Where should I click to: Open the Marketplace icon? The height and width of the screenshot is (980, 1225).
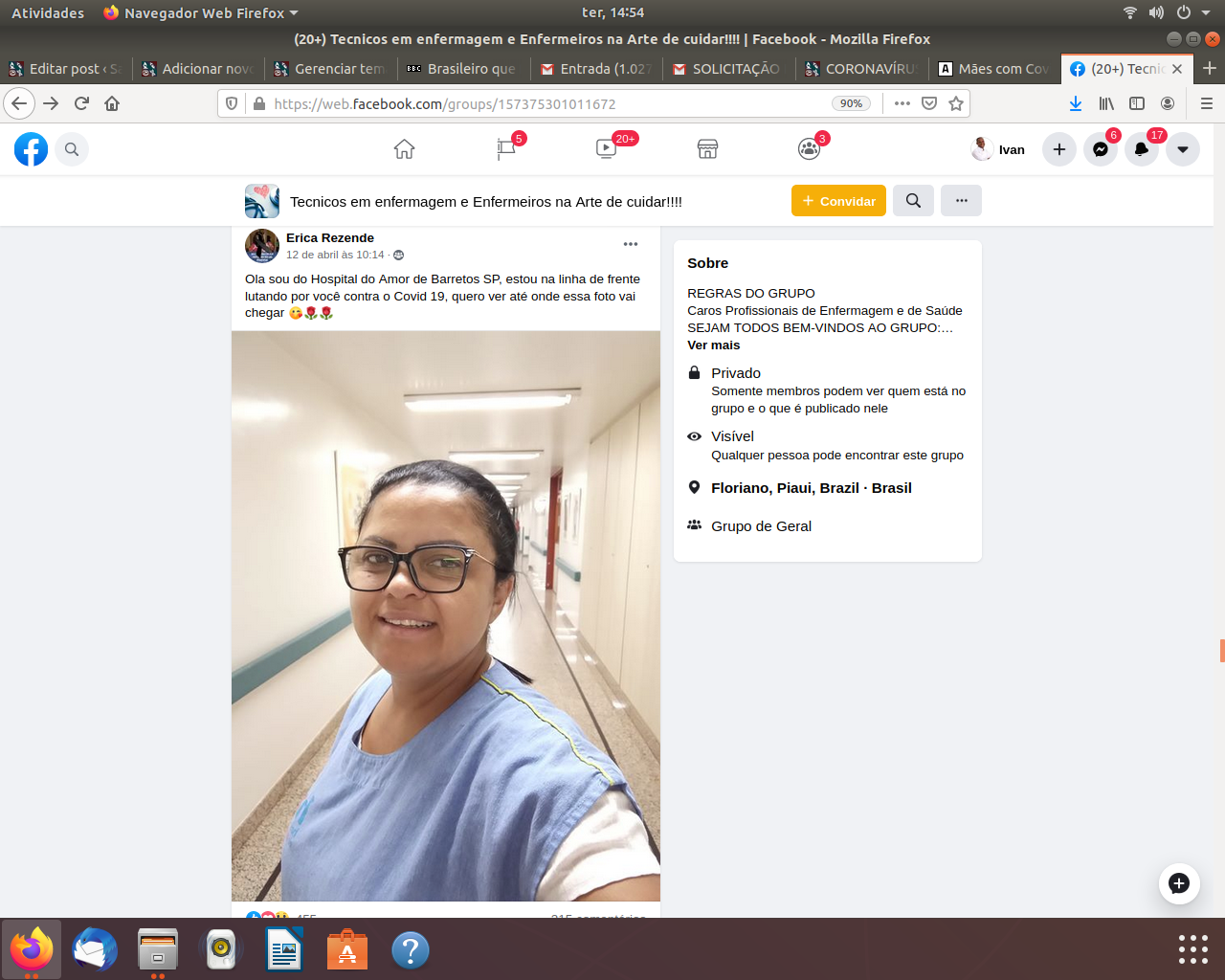(x=707, y=149)
